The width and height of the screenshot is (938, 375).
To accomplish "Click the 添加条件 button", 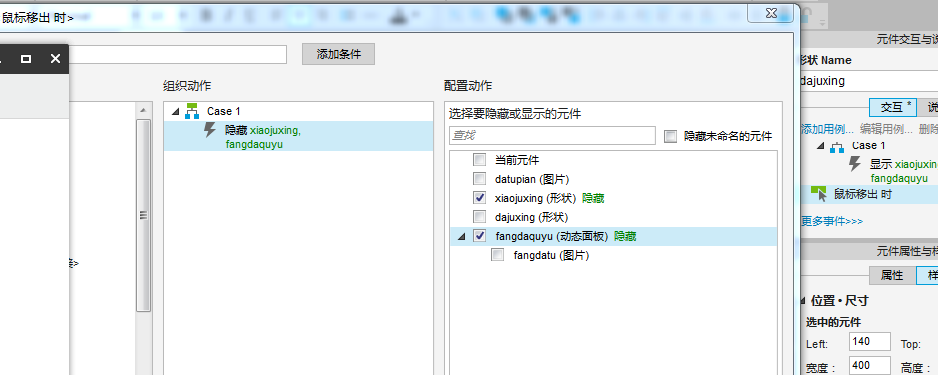I will [x=339, y=54].
